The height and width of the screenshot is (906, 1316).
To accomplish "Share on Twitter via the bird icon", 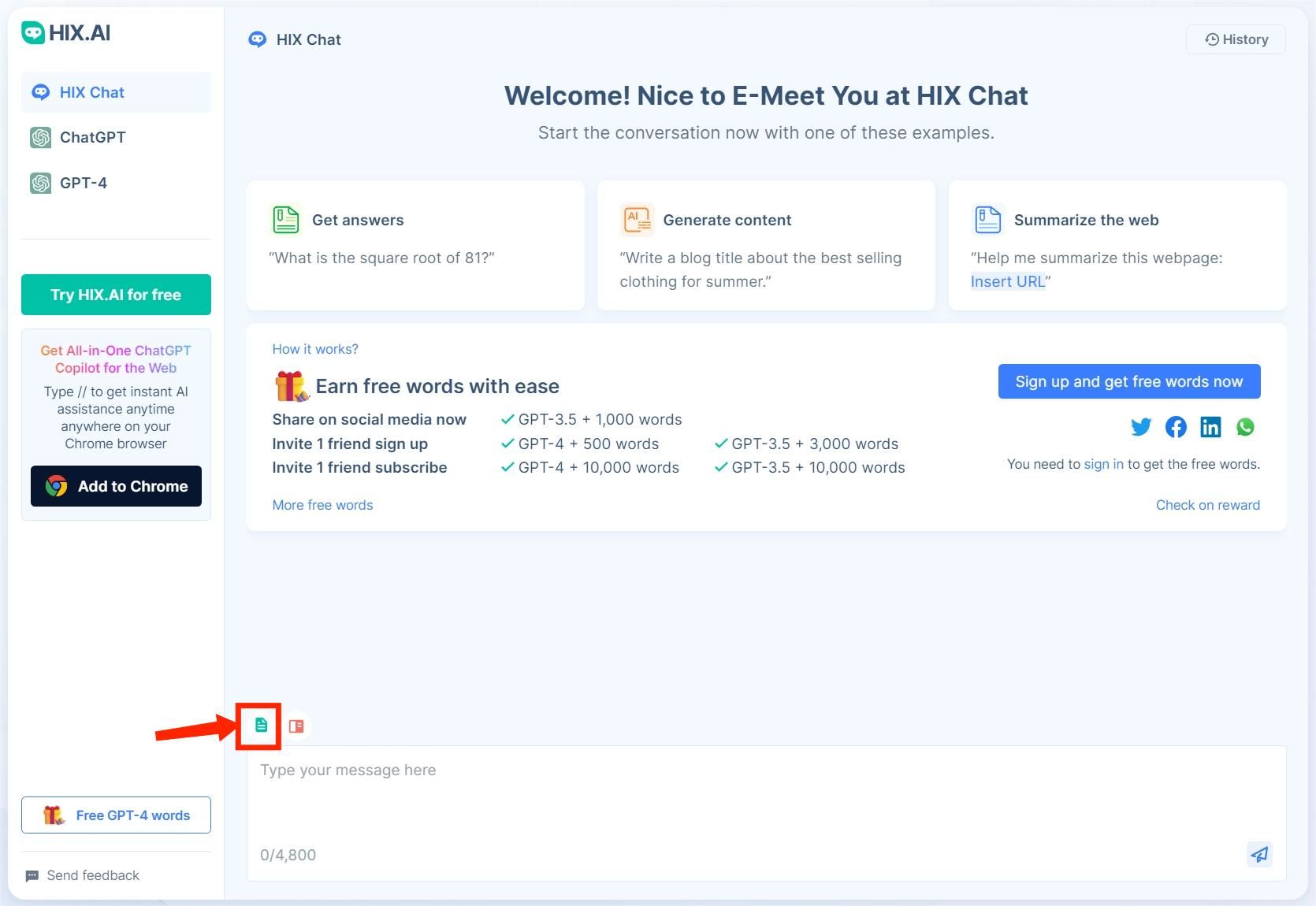I will [1141, 427].
